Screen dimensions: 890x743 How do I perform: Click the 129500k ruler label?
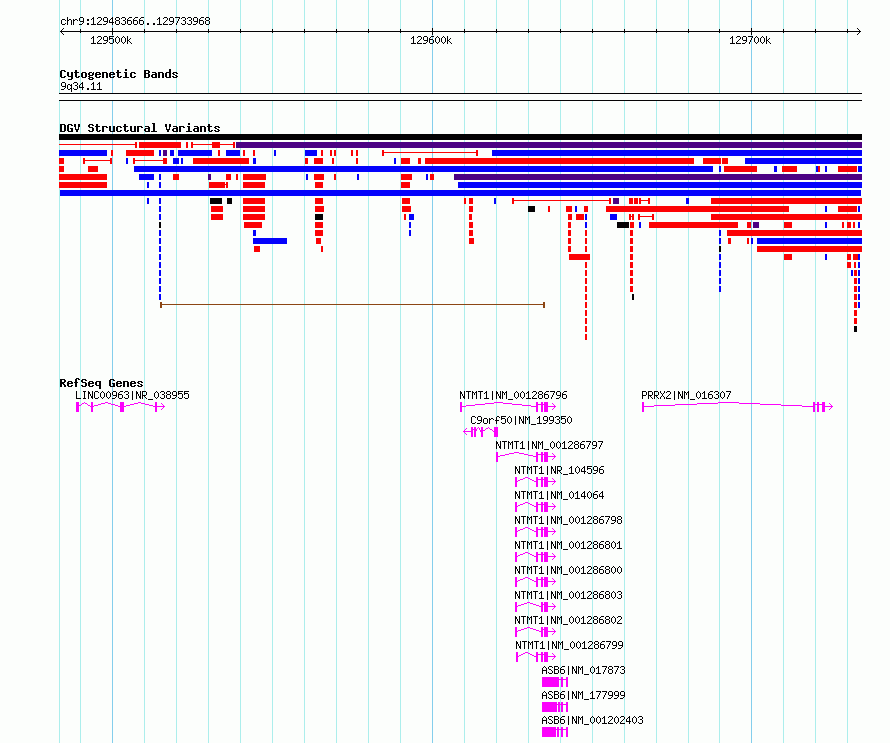click(x=111, y=40)
